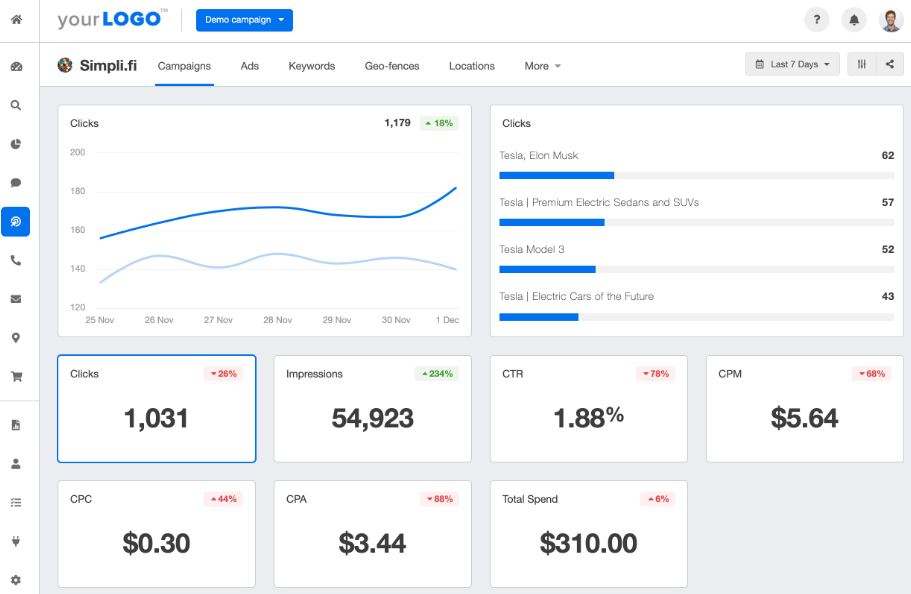Open the home icon in the sidebar

[x=16, y=19]
